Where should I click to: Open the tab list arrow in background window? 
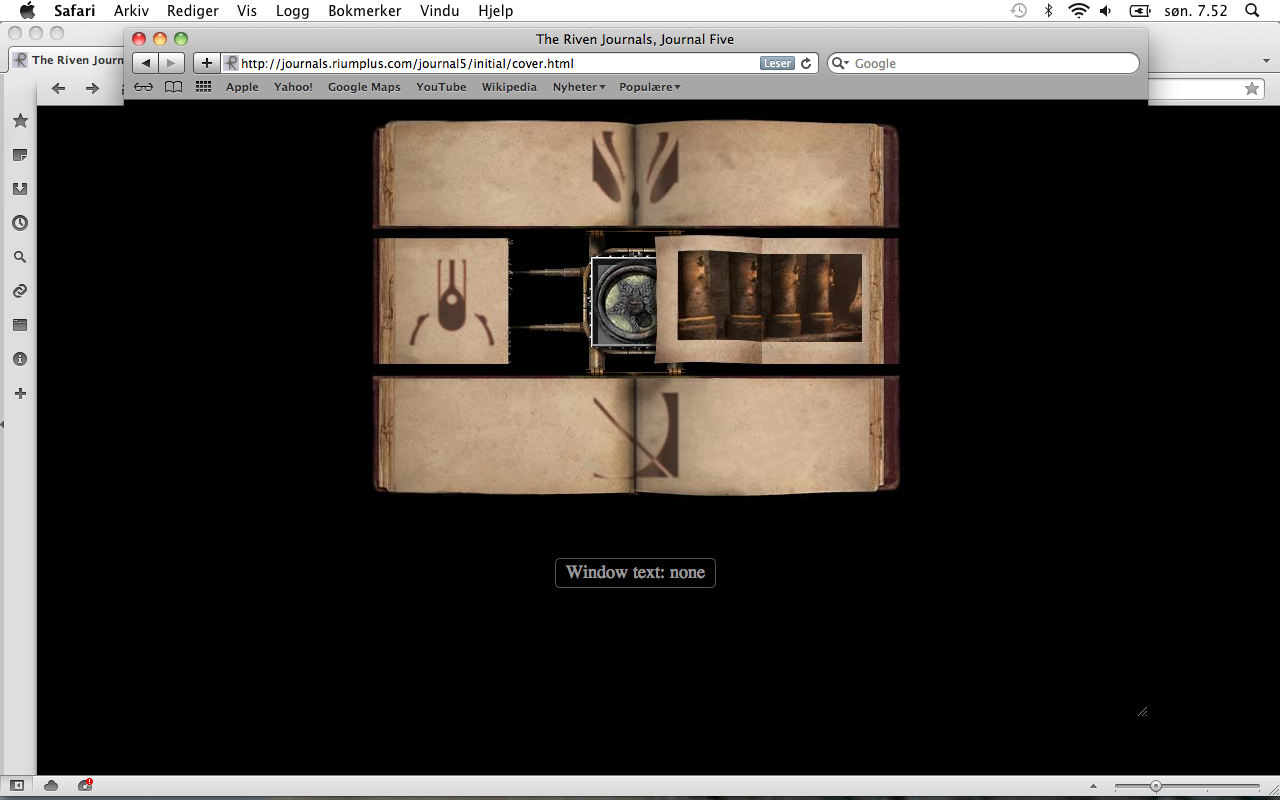(x=1266, y=61)
